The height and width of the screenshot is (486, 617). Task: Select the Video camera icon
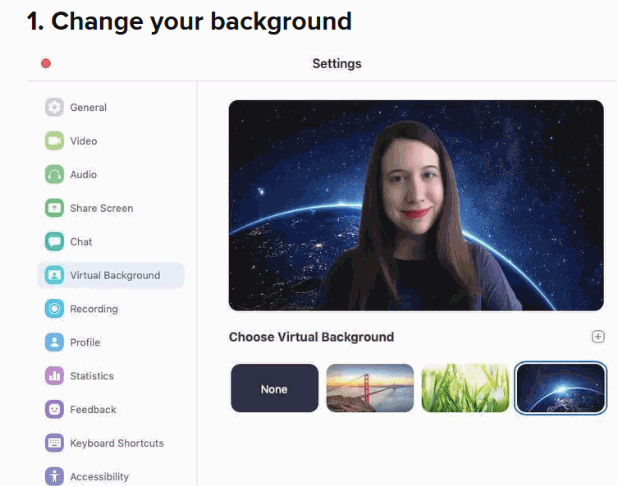click(54, 141)
